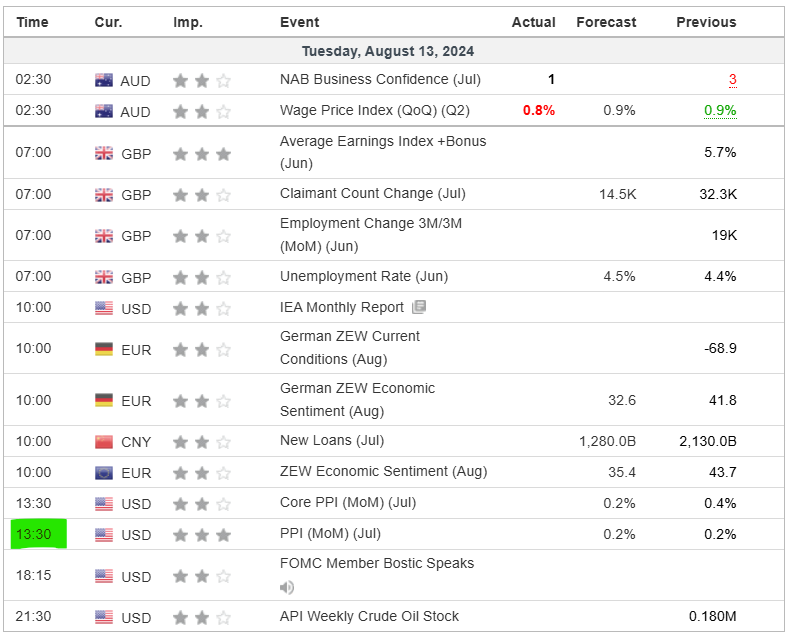Click the China flag beside New Loans

click(x=104, y=441)
